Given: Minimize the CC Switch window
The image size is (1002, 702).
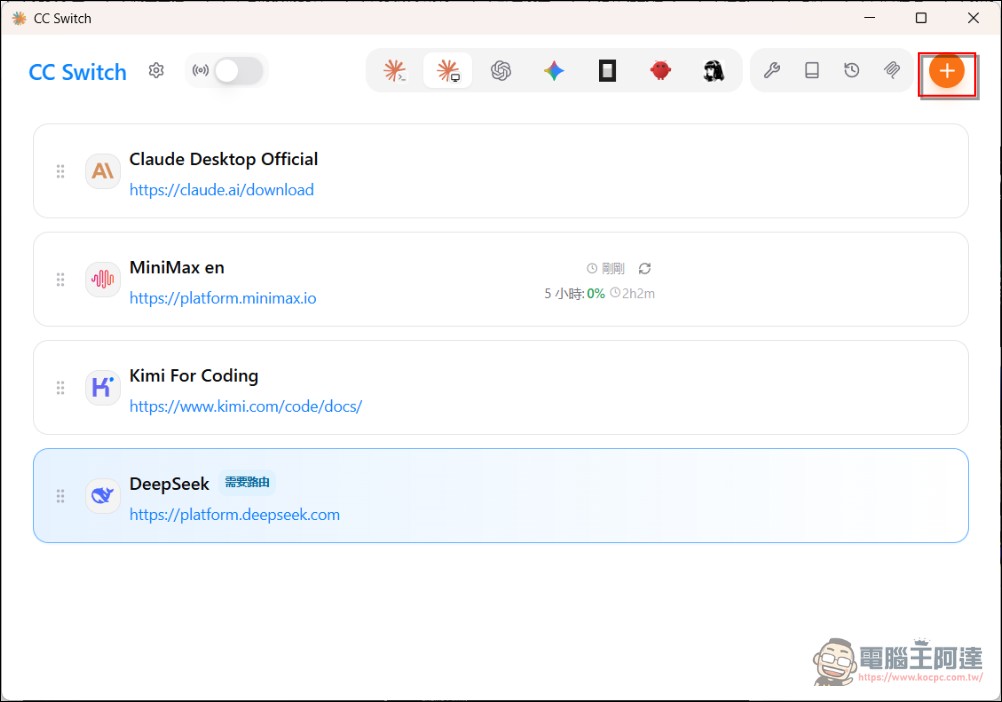Looking at the screenshot, I should coord(869,18).
